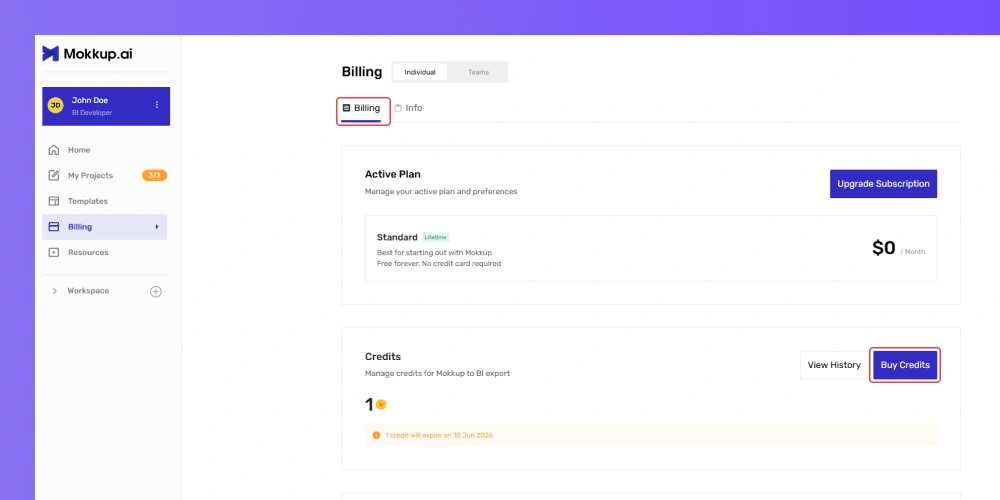Click the Billing card icon in sidebar

click(54, 226)
